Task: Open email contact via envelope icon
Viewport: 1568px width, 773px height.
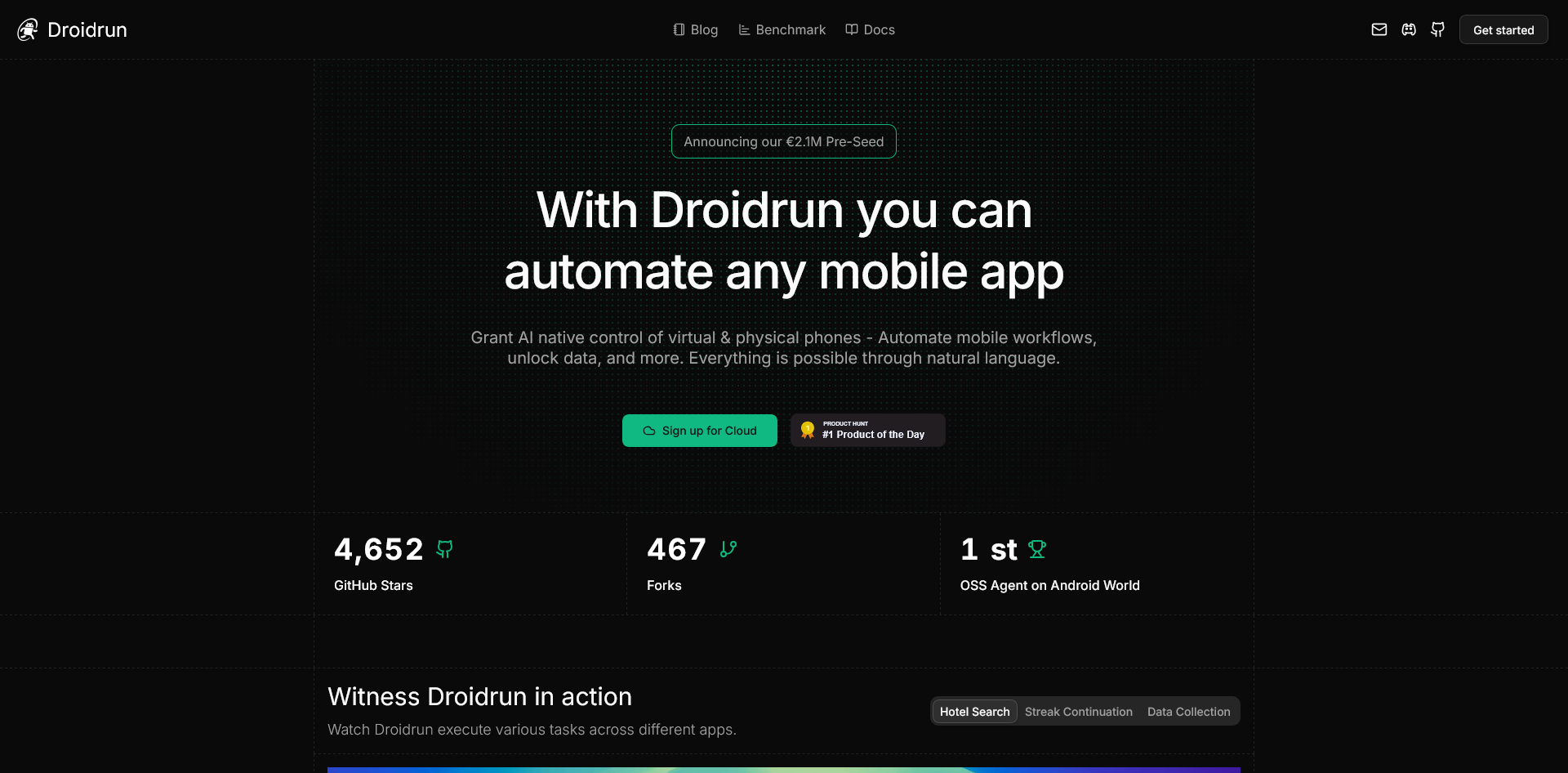Action: [1379, 29]
